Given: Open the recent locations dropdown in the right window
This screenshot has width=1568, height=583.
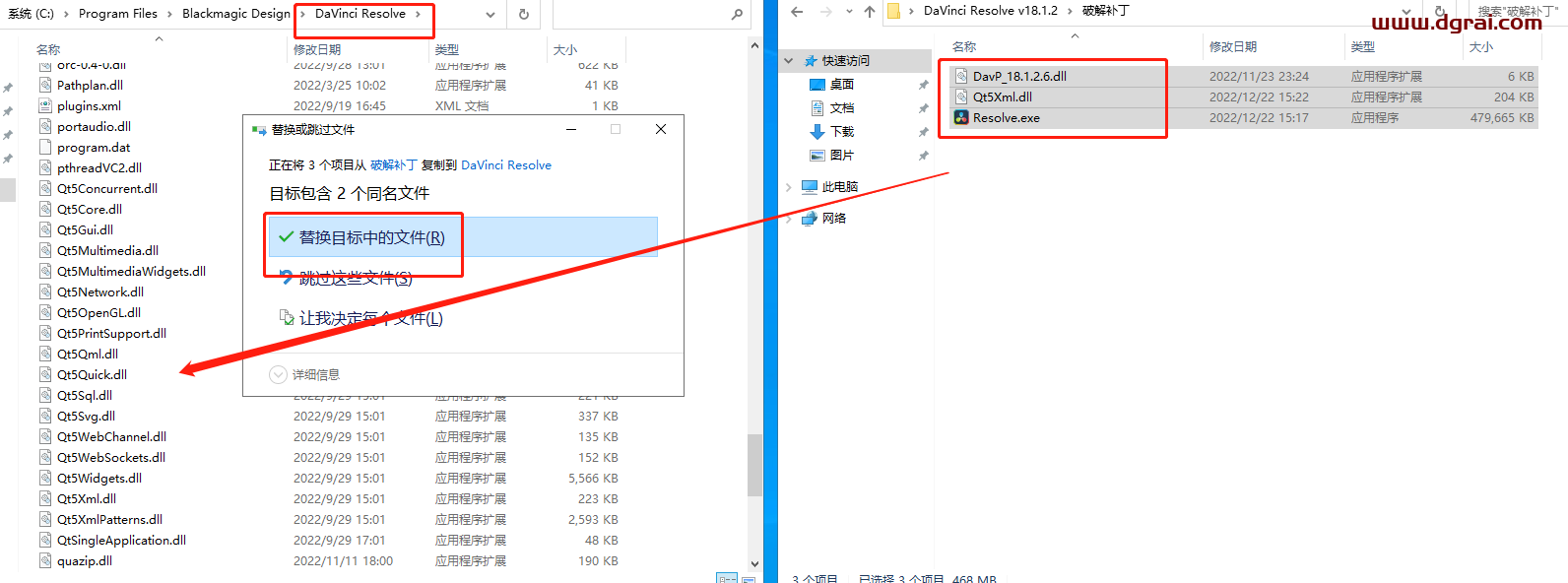Looking at the screenshot, I should 849,12.
